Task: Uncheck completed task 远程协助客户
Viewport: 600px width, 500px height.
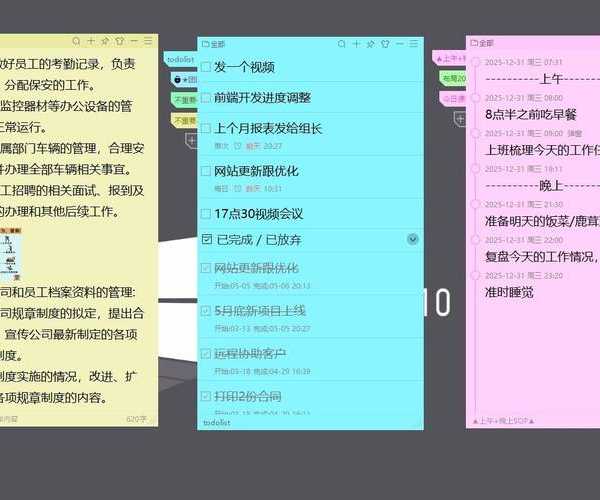Action: [x=206, y=354]
